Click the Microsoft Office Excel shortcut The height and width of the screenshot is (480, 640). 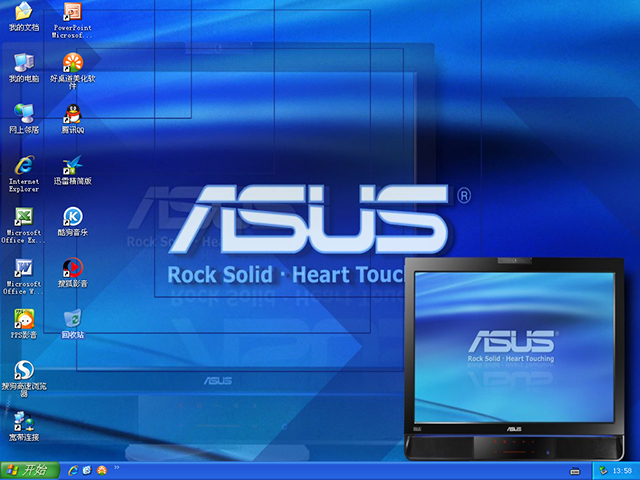point(24,217)
